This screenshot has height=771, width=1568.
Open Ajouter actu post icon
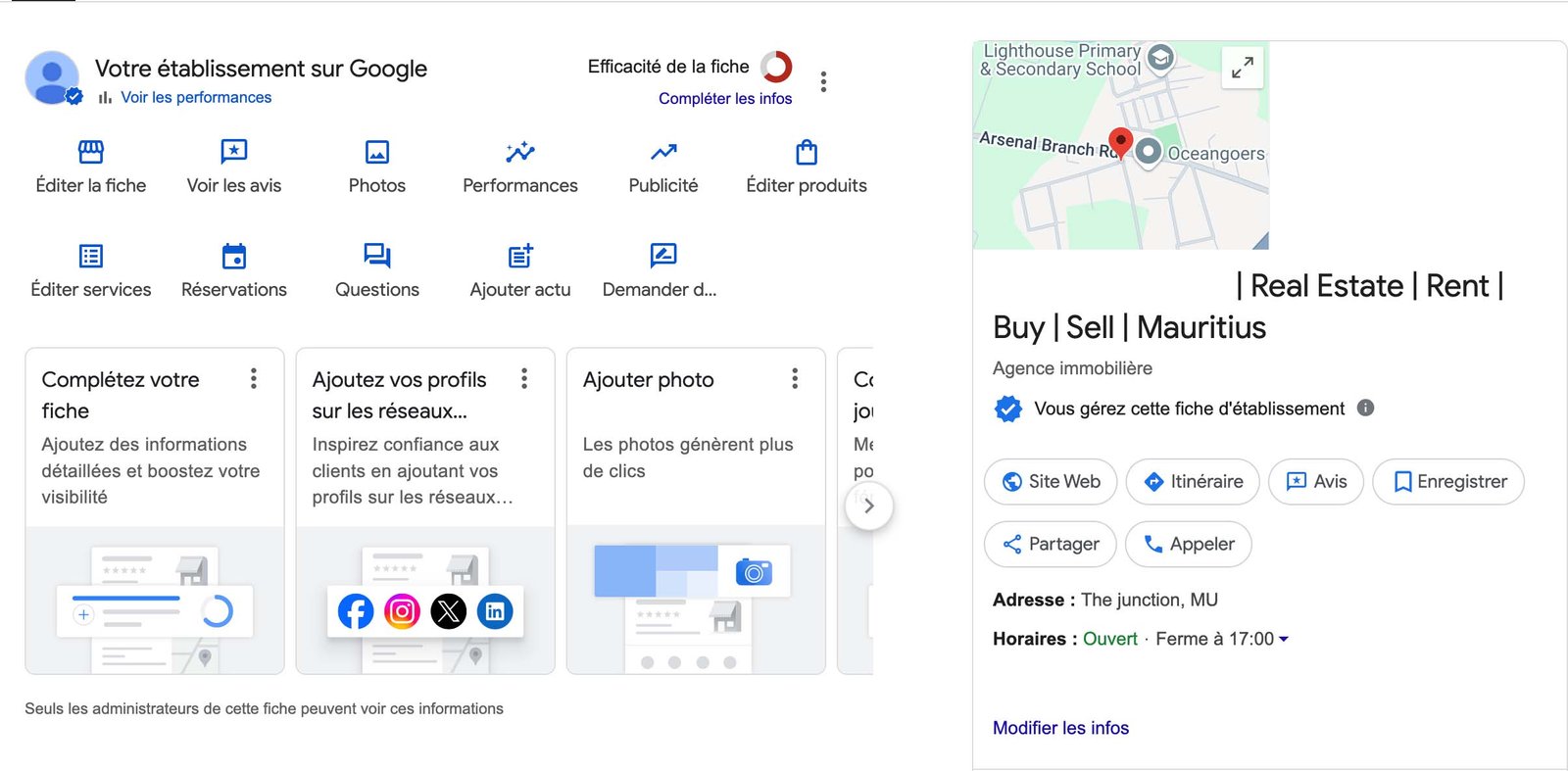520,256
